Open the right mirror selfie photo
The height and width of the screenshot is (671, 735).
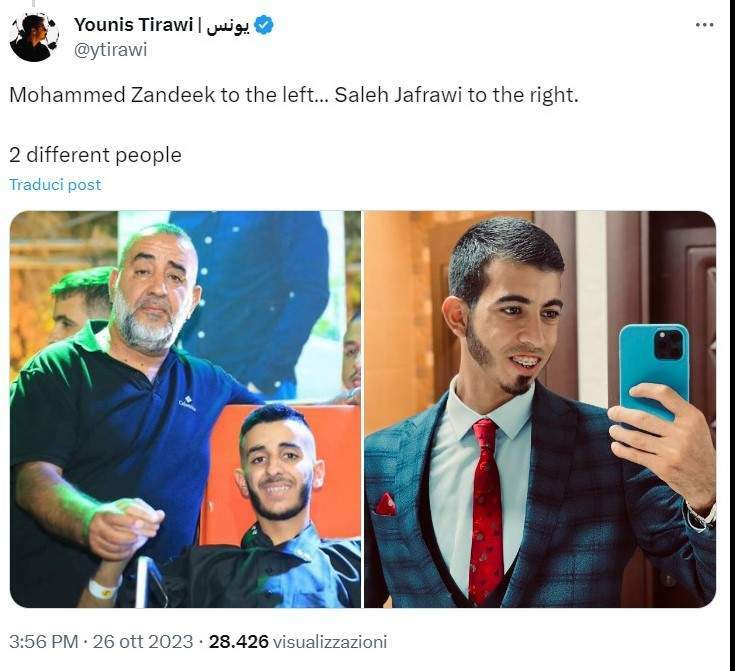(x=540, y=409)
